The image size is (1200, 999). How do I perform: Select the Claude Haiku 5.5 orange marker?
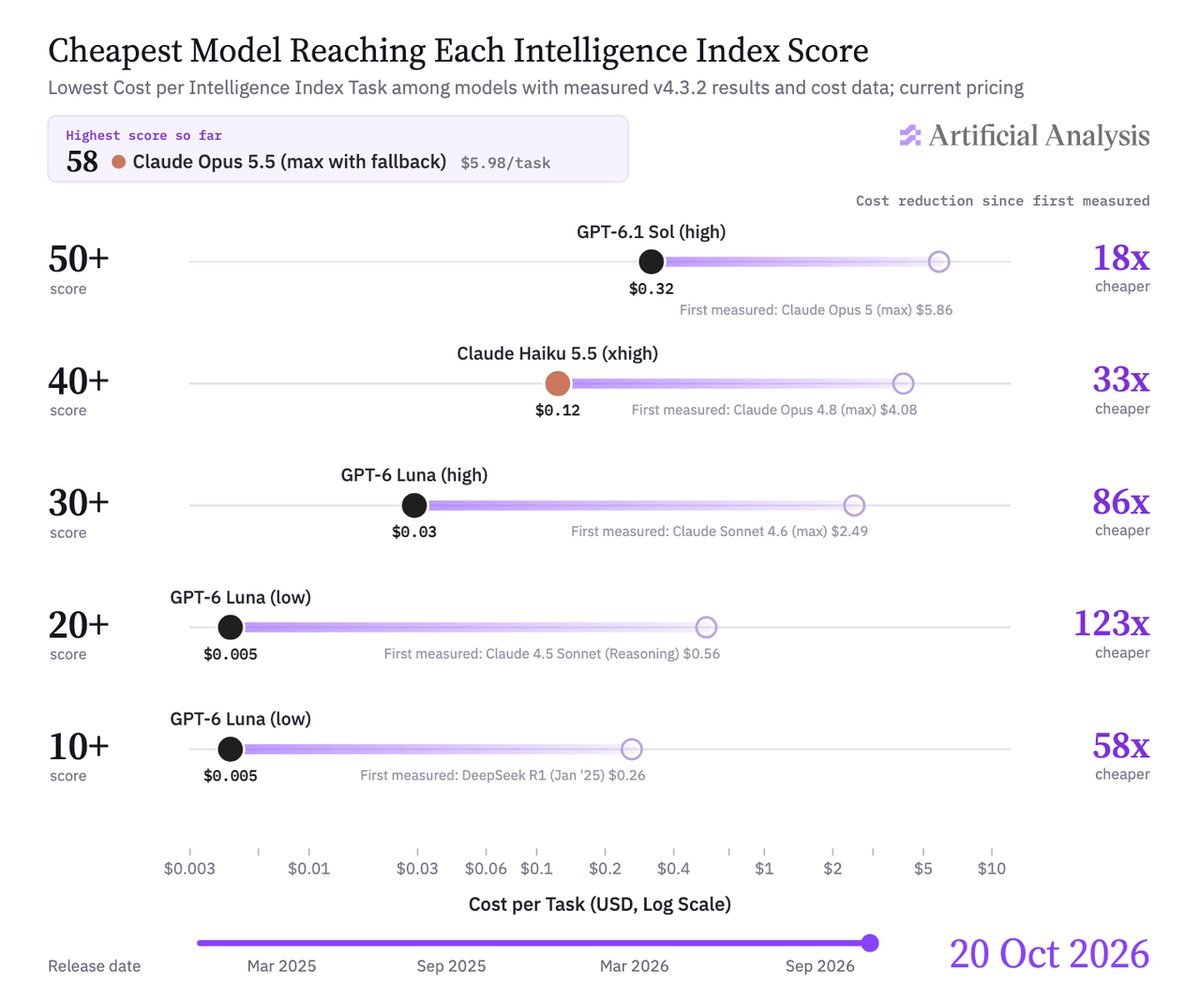pos(558,384)
